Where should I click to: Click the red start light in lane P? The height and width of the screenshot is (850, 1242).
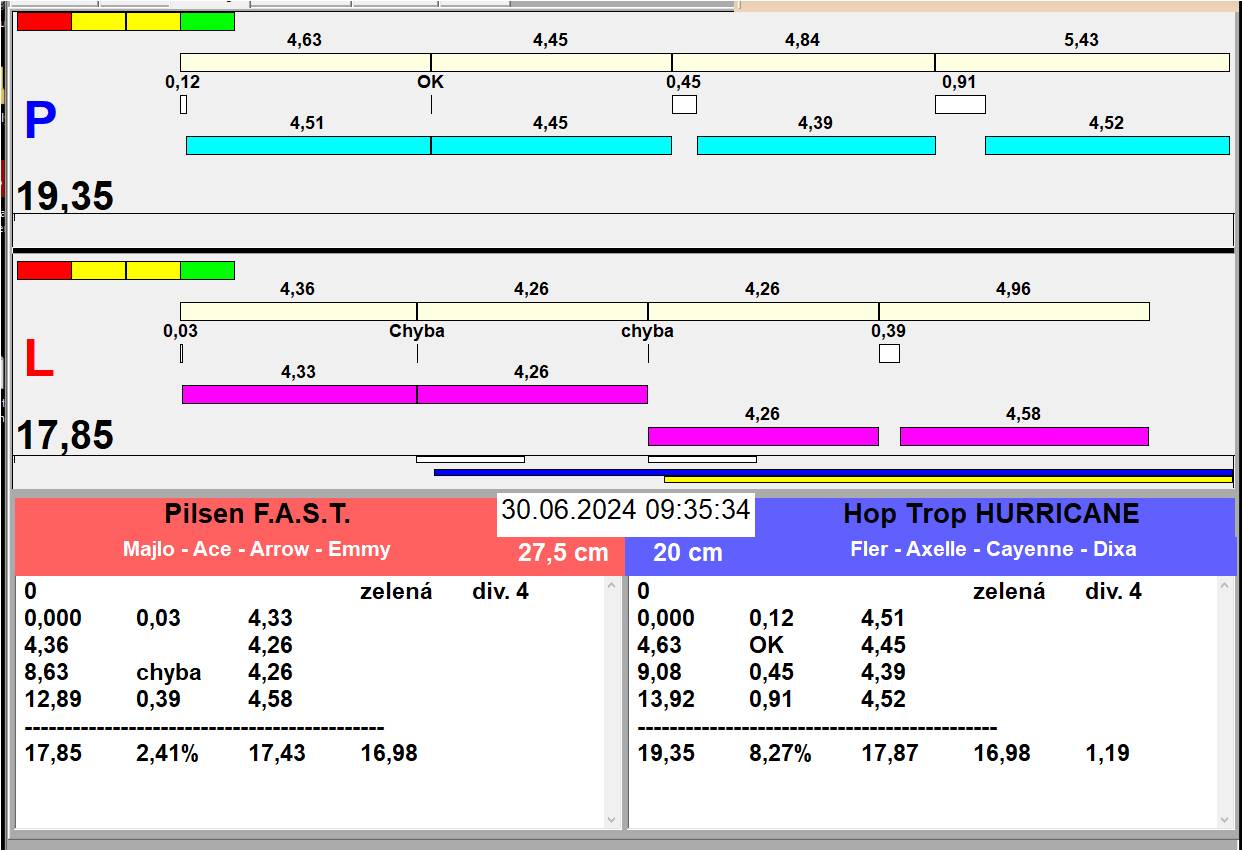[x=44, y=21]
